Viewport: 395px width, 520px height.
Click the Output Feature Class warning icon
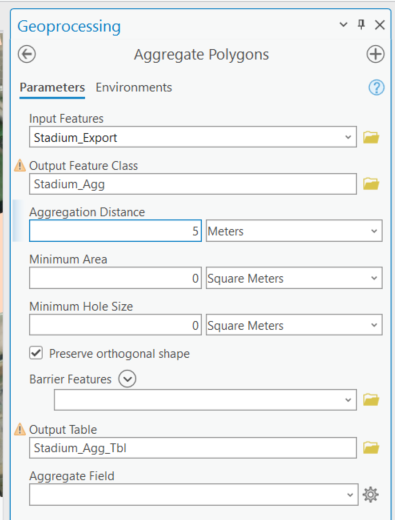tap(20, 165)
